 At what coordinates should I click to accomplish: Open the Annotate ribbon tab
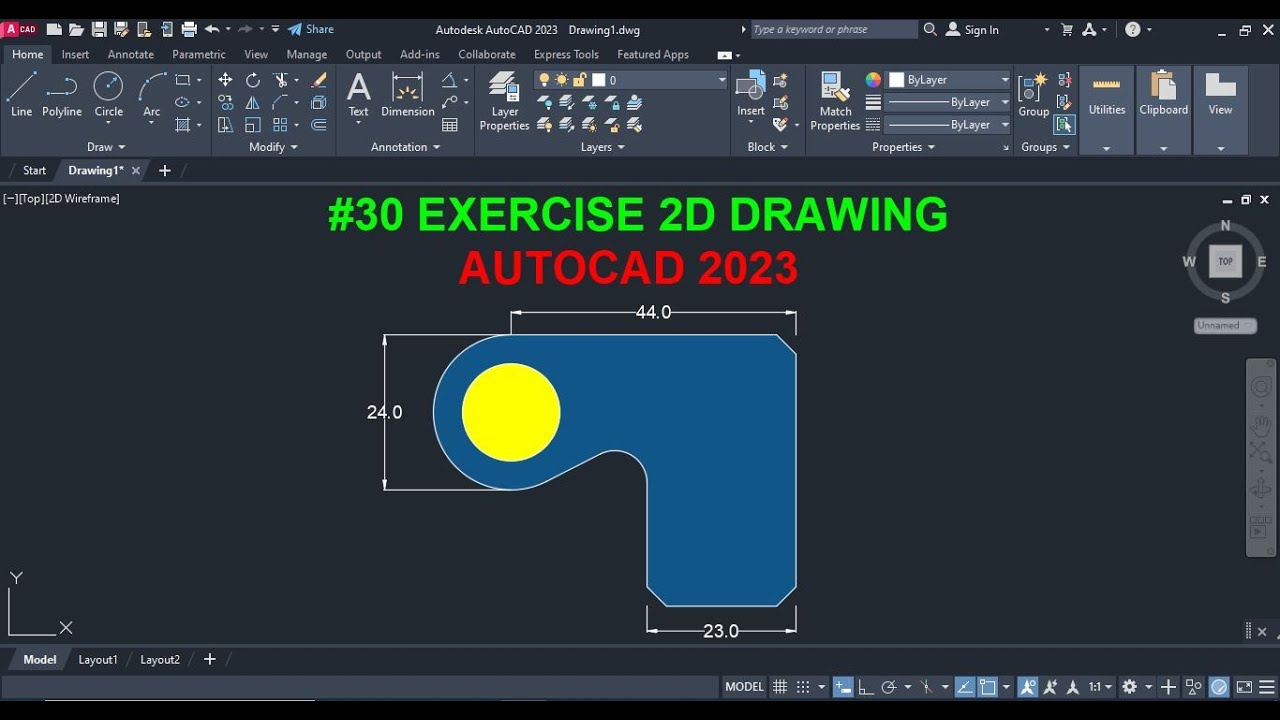[x=131, y=54]
